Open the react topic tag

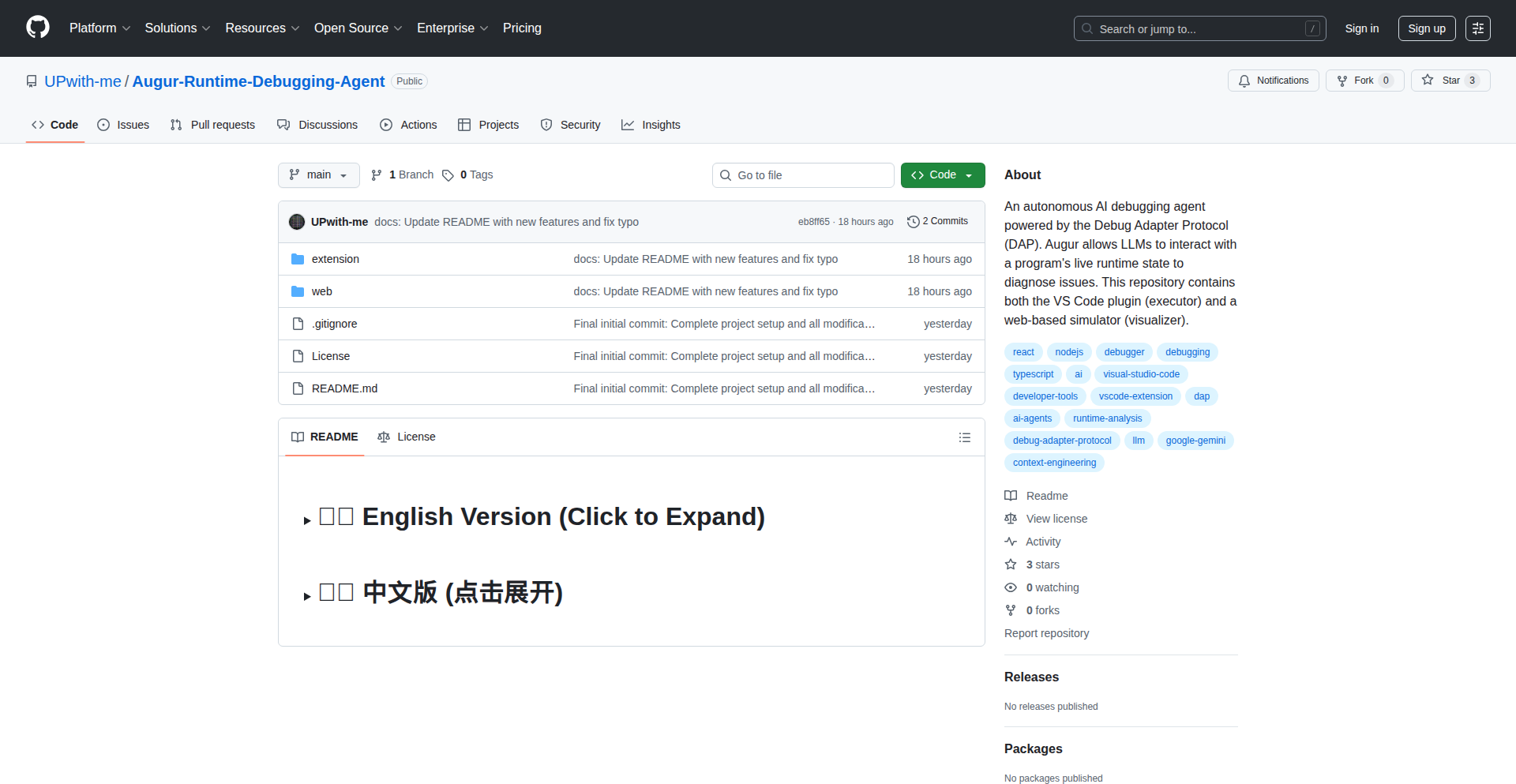(x=1023, y=351)
